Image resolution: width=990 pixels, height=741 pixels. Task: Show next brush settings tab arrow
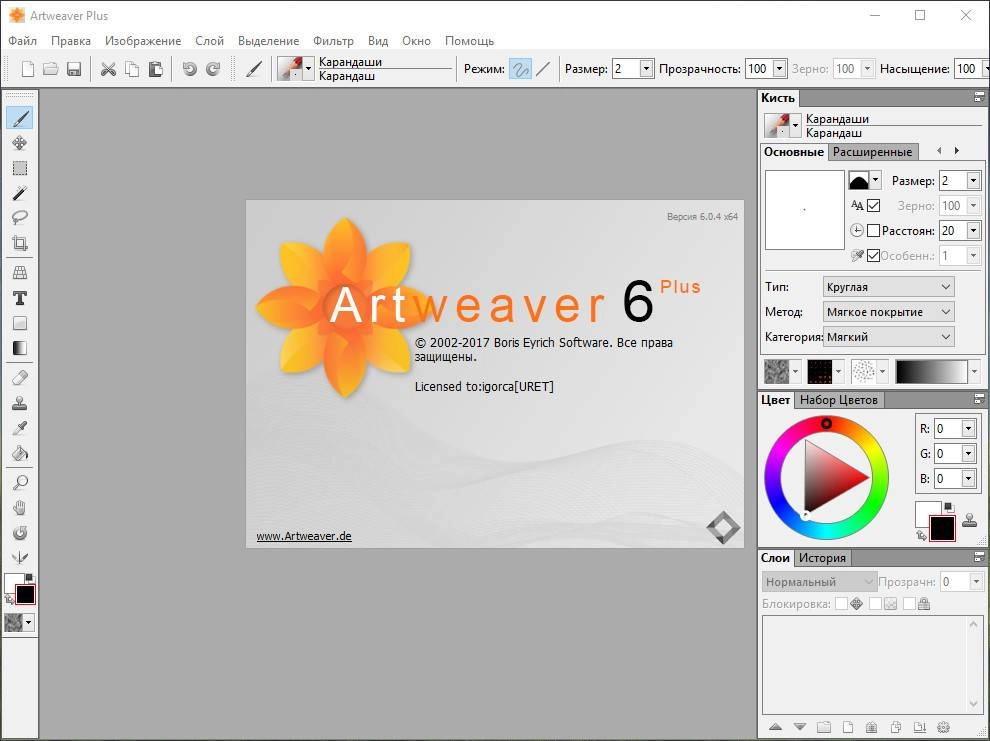point(957,151)
